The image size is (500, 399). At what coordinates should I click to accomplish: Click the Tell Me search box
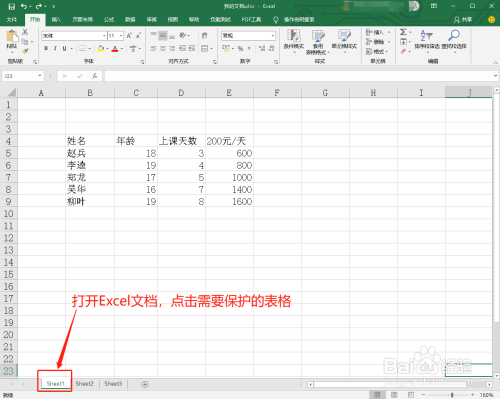click(x=299, y=20)
